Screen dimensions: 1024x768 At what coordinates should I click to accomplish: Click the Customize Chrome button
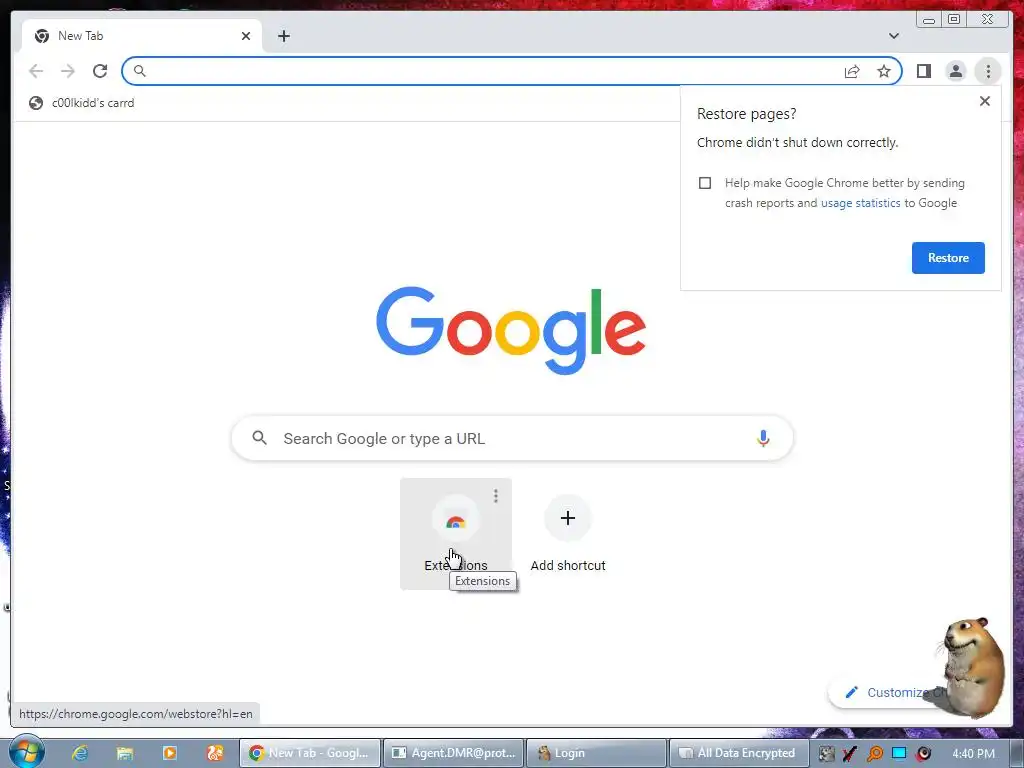pyautogui.click(x=888, y=692)
